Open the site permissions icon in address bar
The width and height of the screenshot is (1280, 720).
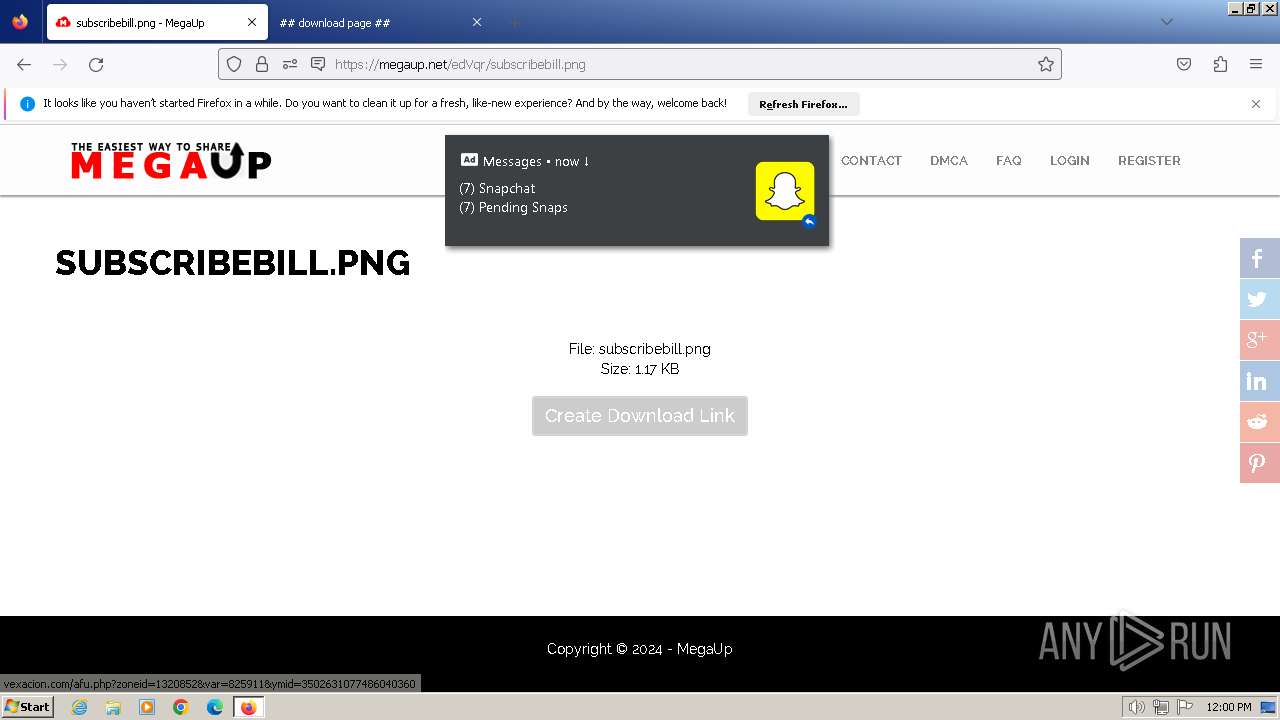tap(290, 64)
